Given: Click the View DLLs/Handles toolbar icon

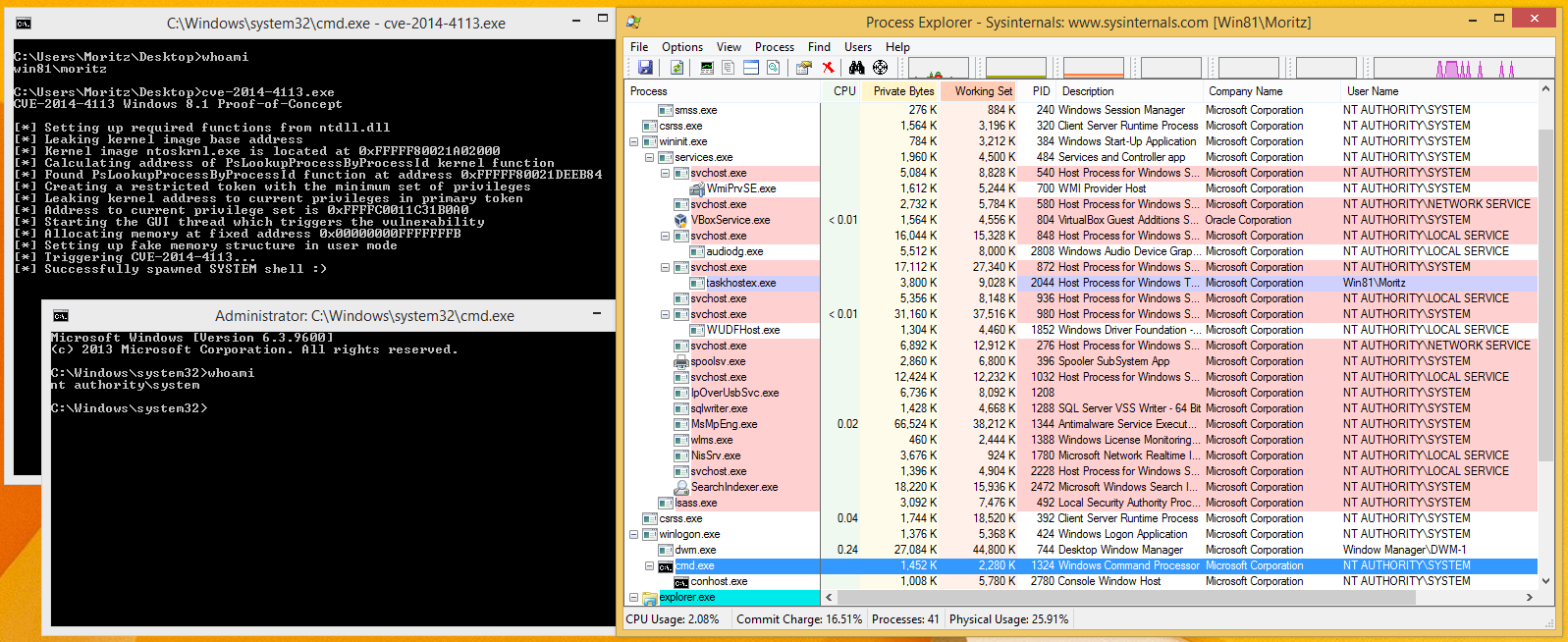Looking at the screenshot, I should click(x=774, y=67).
